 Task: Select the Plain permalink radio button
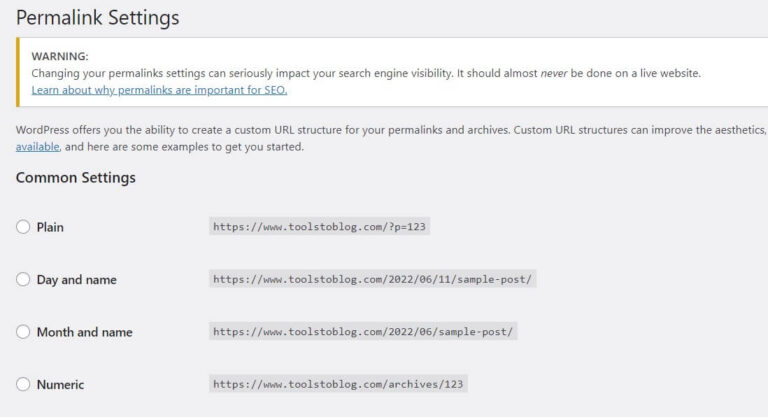pos(23,227)
